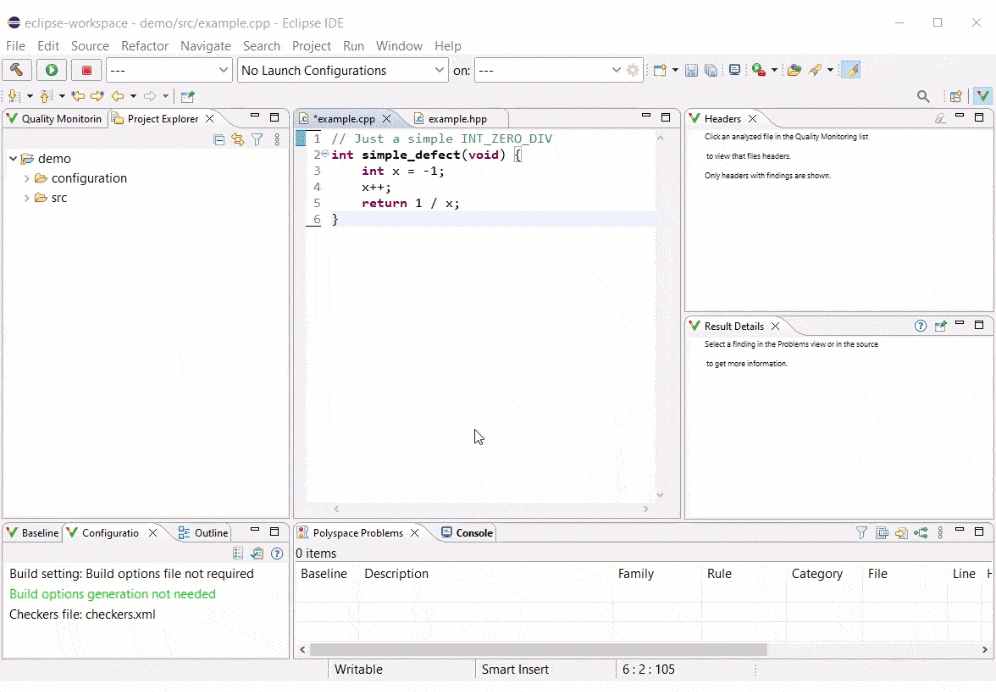This screenshot has height=692, width=996.
Task: Switch to the Polyspace perspective via green V icon
Action: (x=983, y=96)
